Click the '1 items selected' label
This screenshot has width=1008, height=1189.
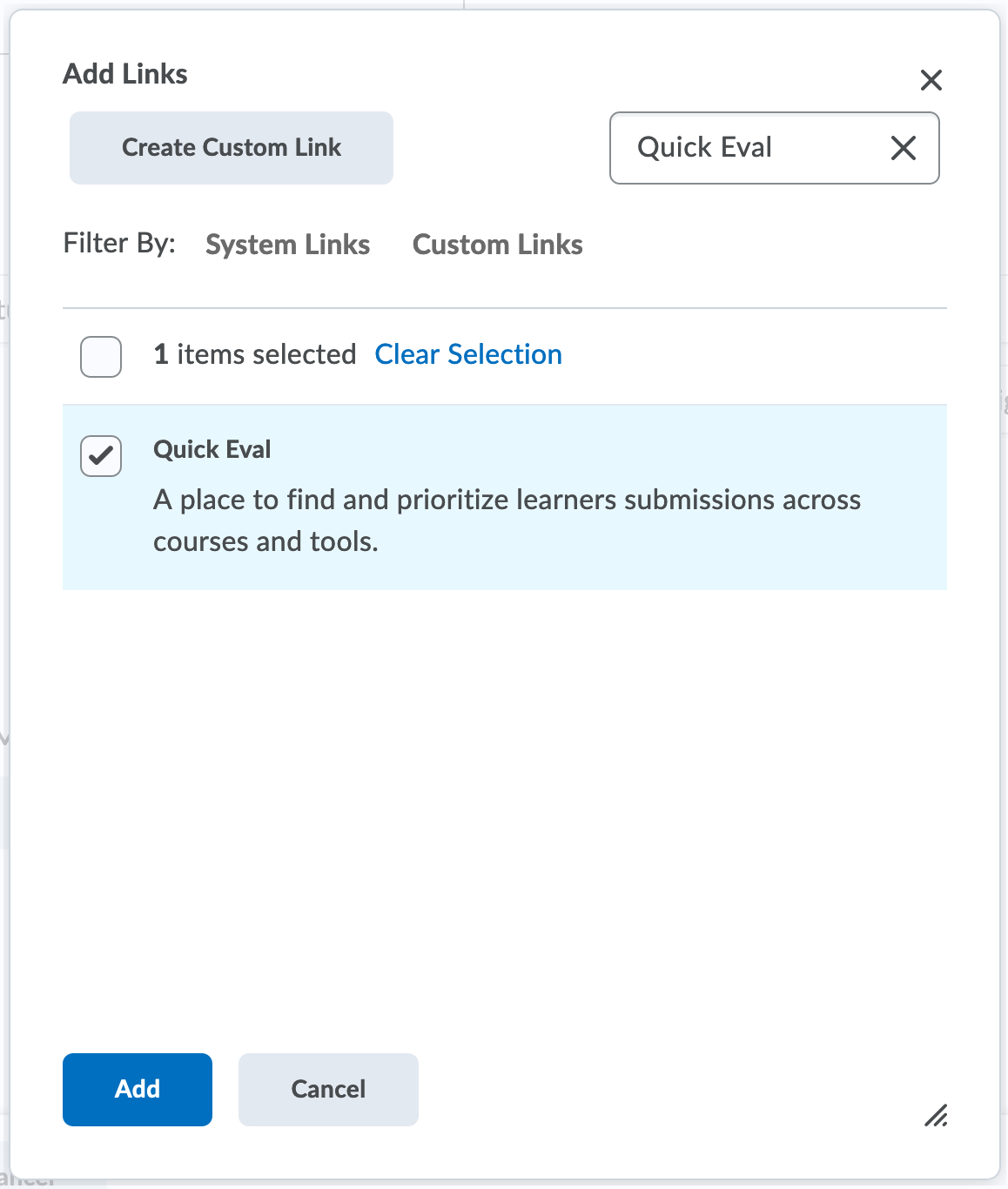(x=254, y=354)
